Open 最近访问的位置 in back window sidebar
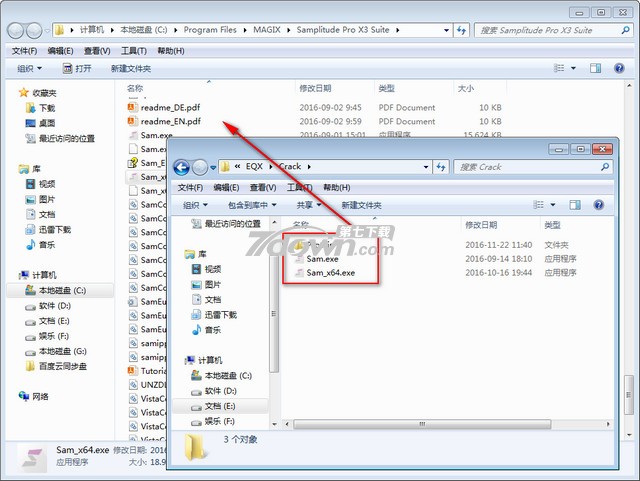 coord(60,139)
